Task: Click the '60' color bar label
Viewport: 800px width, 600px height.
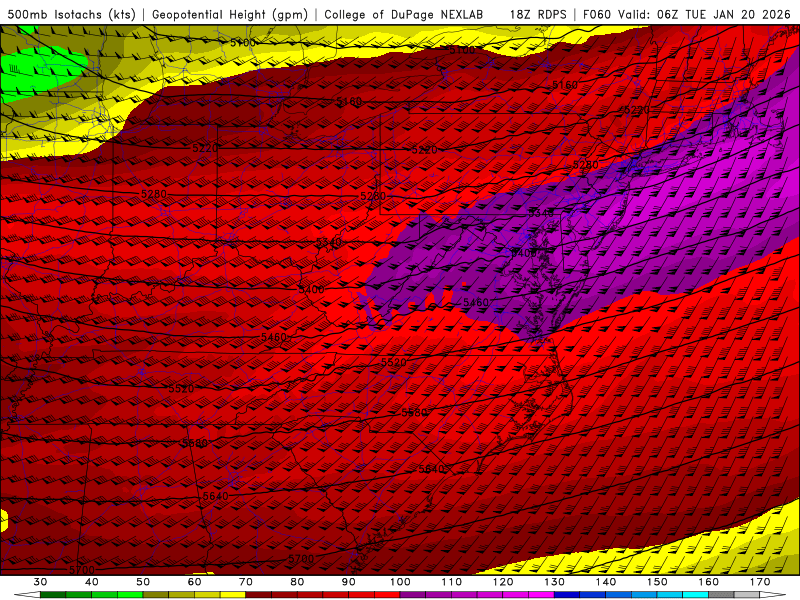Action: pyautogui.click(x=194, y=582)
